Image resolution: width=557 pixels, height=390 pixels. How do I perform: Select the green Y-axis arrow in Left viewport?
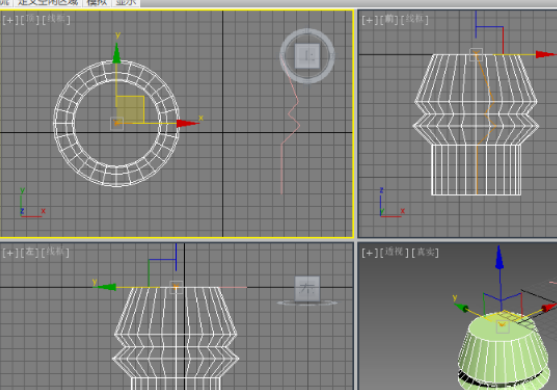pos(106,287)
